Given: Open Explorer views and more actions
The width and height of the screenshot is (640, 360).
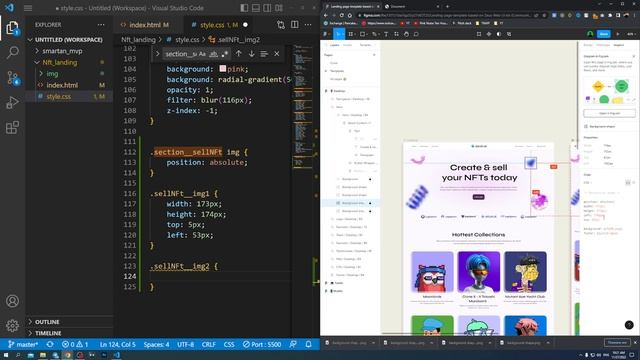Looking at the screenshot, I should tap(101, 25).
